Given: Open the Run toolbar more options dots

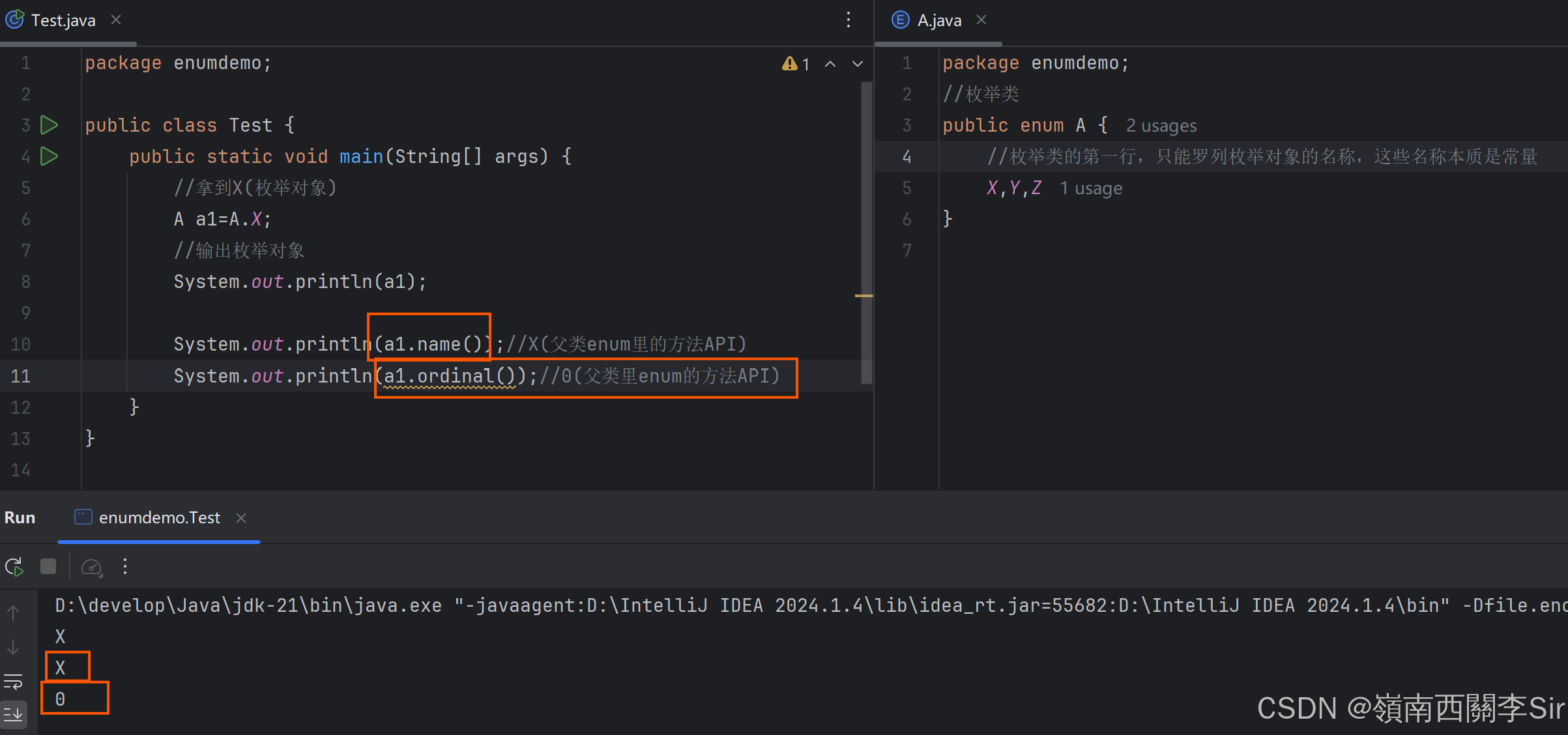Looking at the screenshot, I should pyautogui.click(x=125, y=567).
